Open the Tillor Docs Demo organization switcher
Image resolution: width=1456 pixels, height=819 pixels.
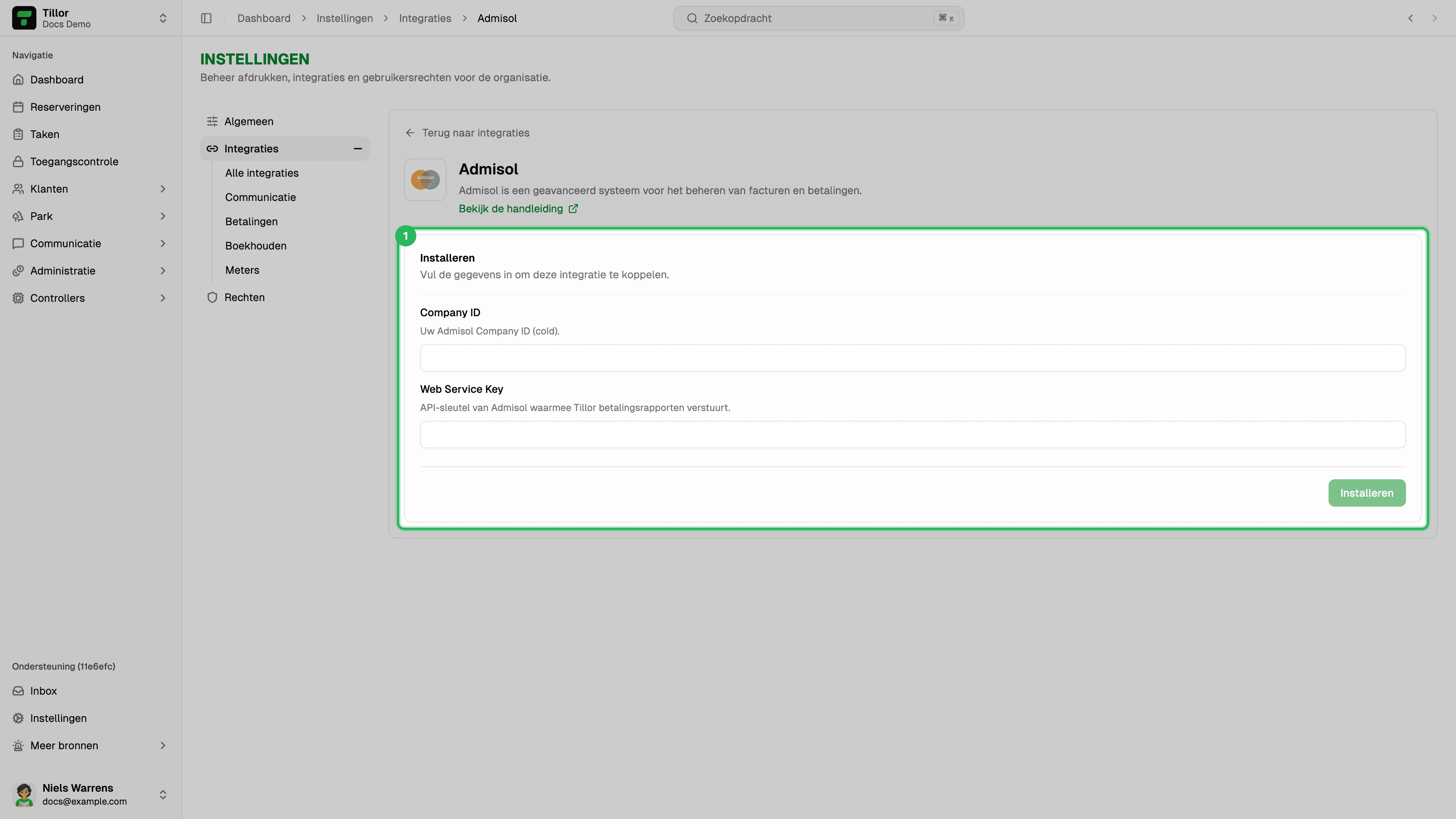(x=91, y=18)
